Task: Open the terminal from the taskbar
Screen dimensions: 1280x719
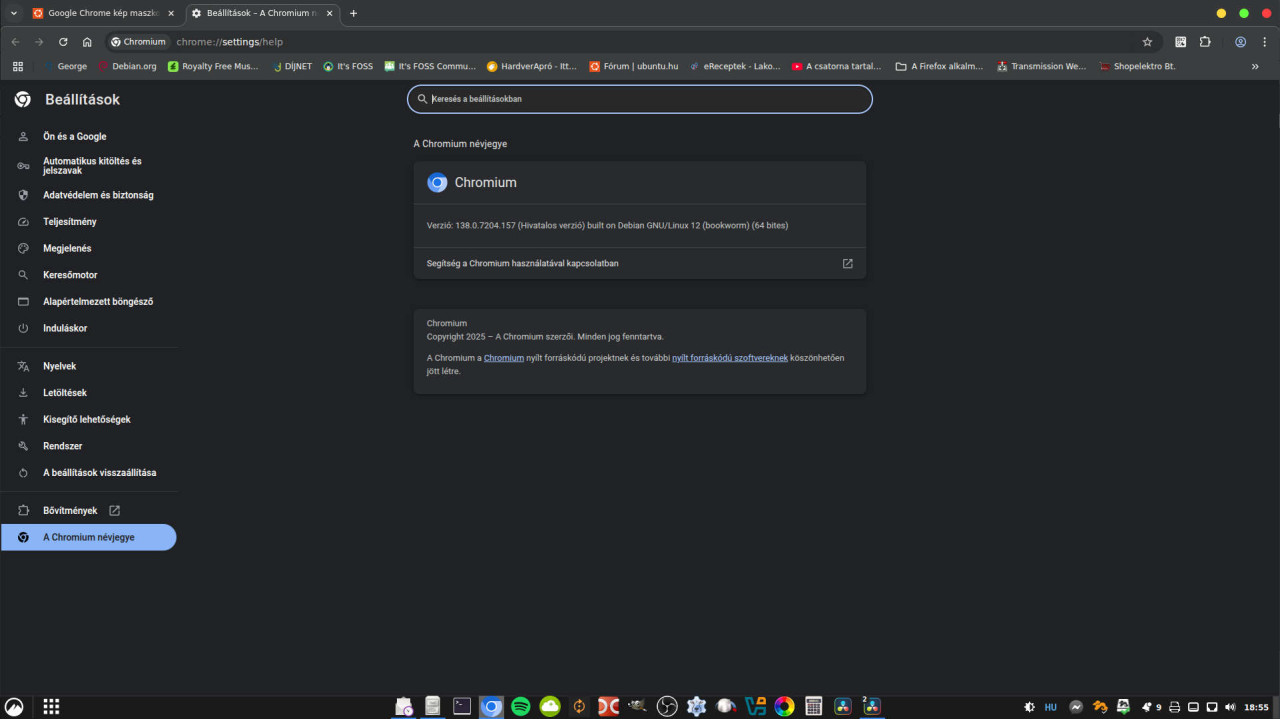Action: tap(462, 706)
